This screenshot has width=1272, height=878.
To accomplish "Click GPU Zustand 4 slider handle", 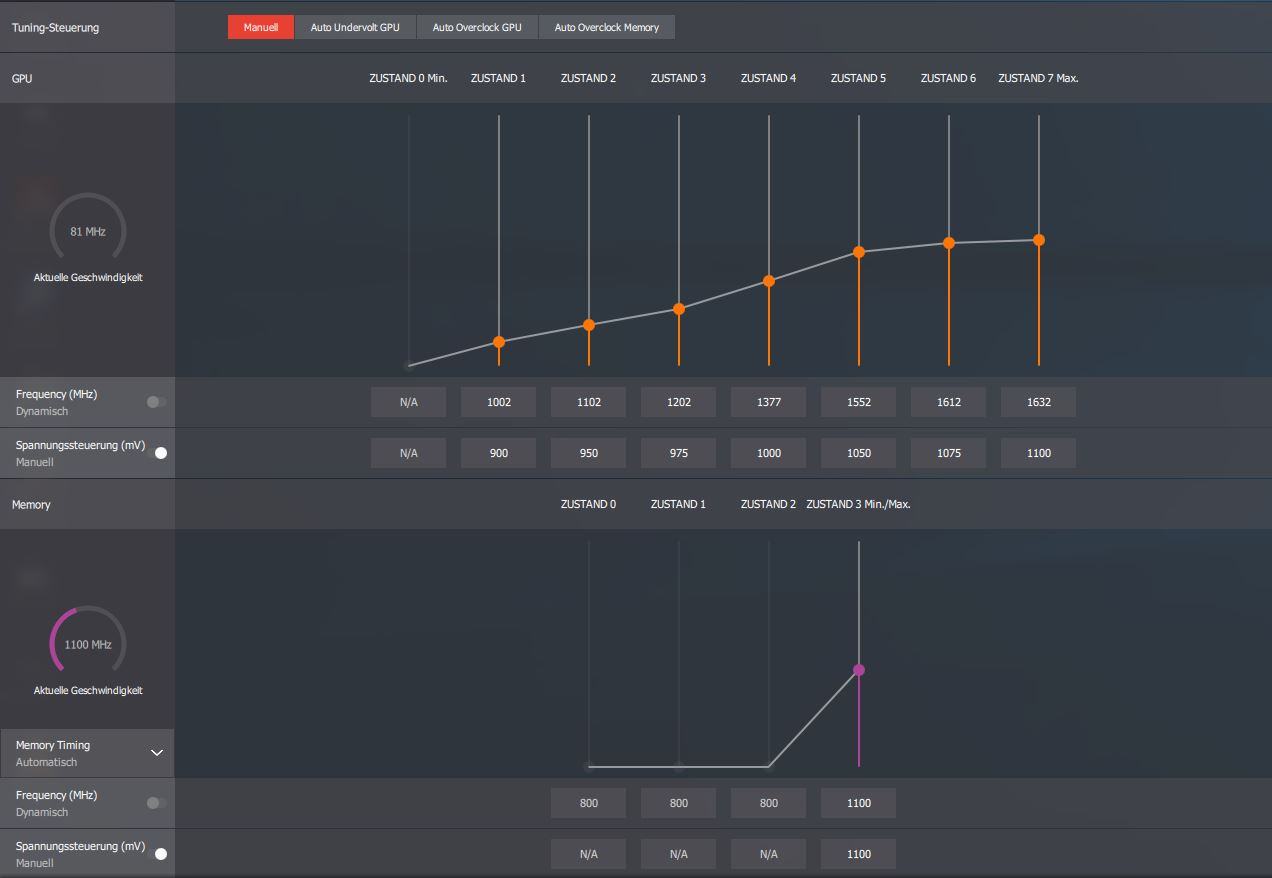I will coord(769,281).
